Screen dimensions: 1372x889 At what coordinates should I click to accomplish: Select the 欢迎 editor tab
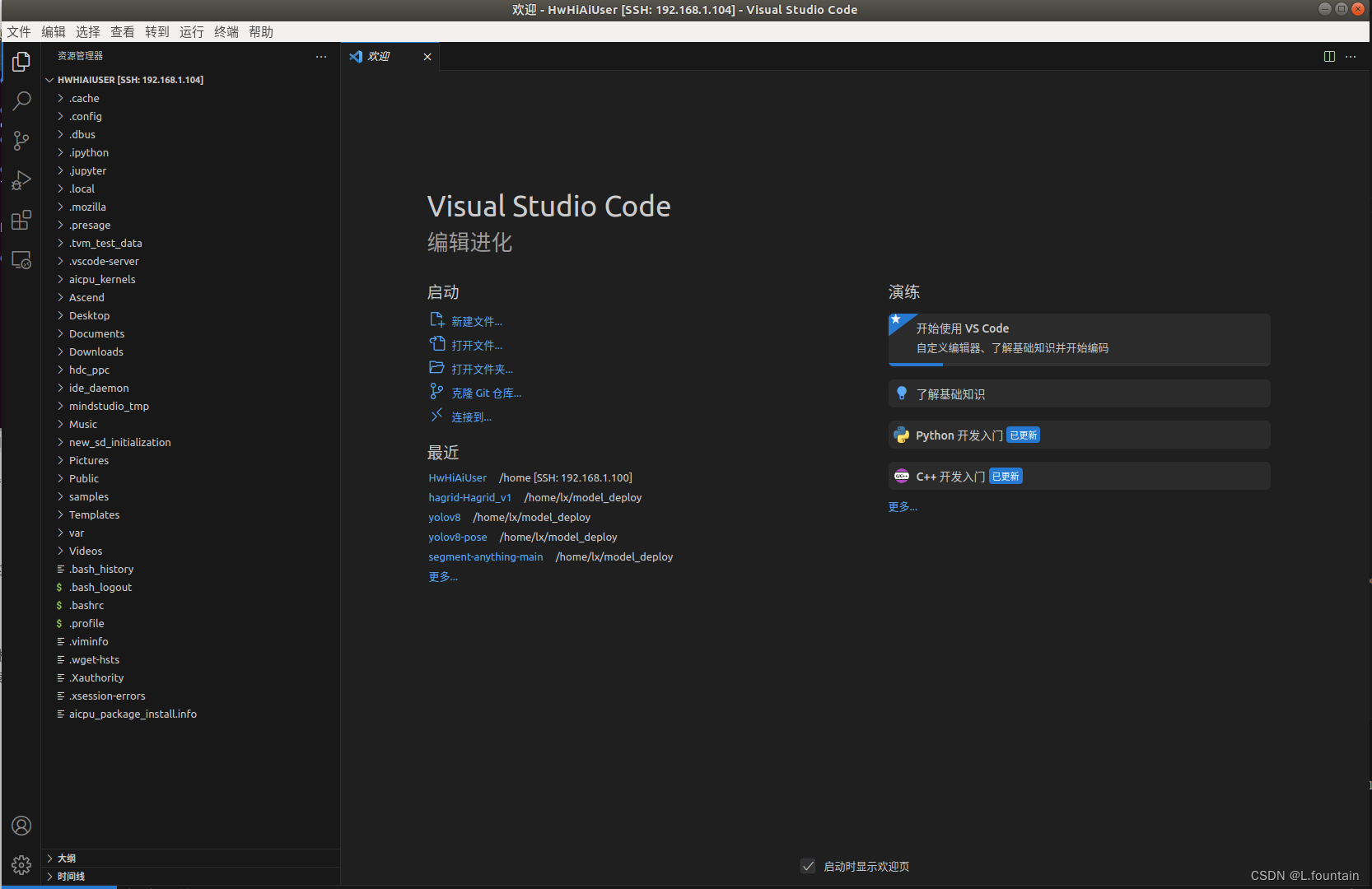pyautogui.click(x=390, y=57)
